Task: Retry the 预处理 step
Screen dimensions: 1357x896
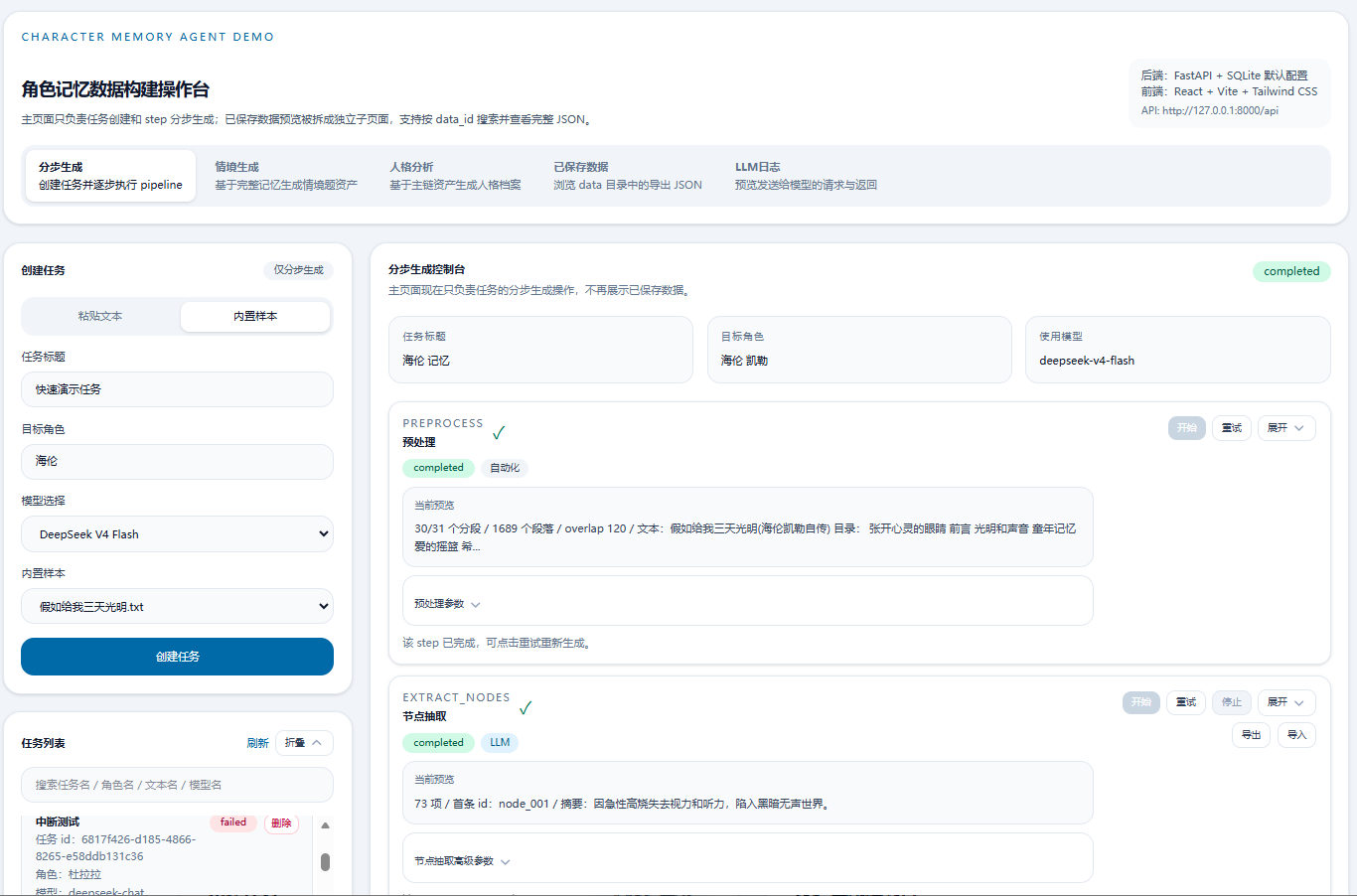Action: coord(1232,428)
